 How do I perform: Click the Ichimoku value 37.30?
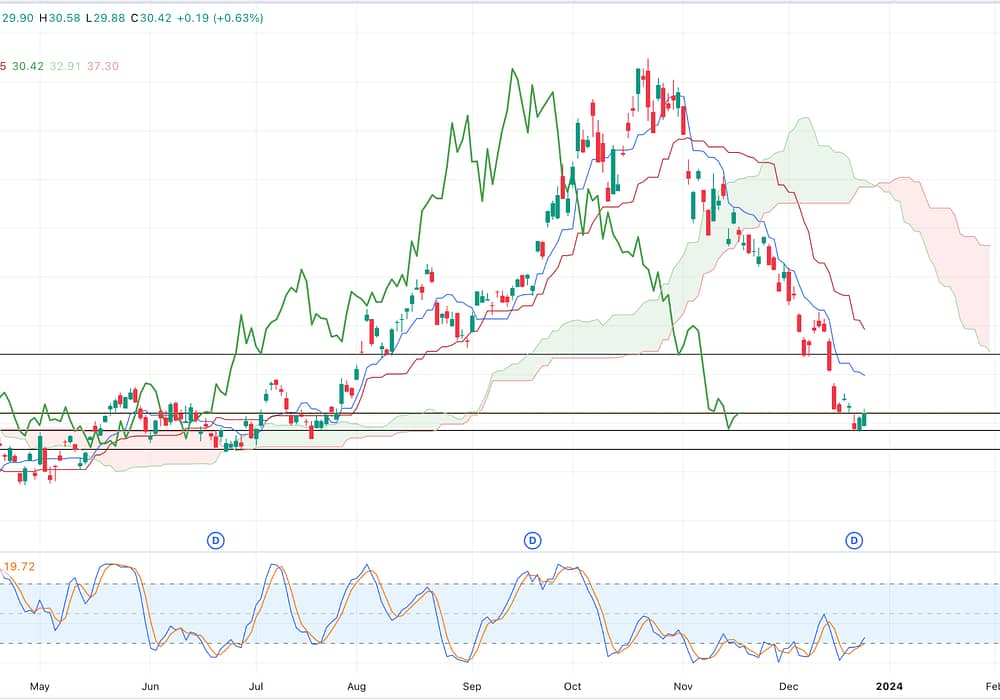point(103,66)
